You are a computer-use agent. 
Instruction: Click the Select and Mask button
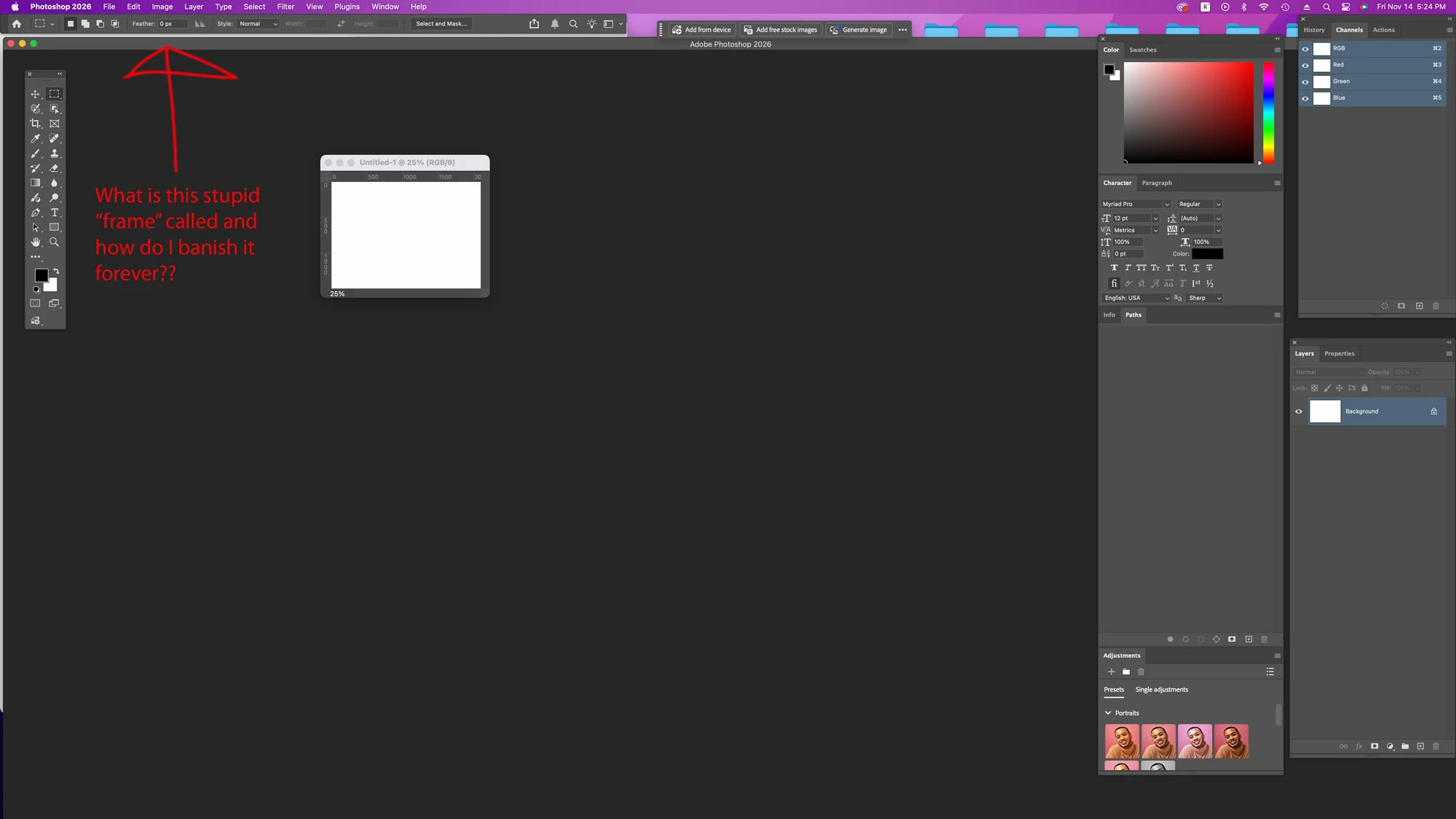[441, 24]
